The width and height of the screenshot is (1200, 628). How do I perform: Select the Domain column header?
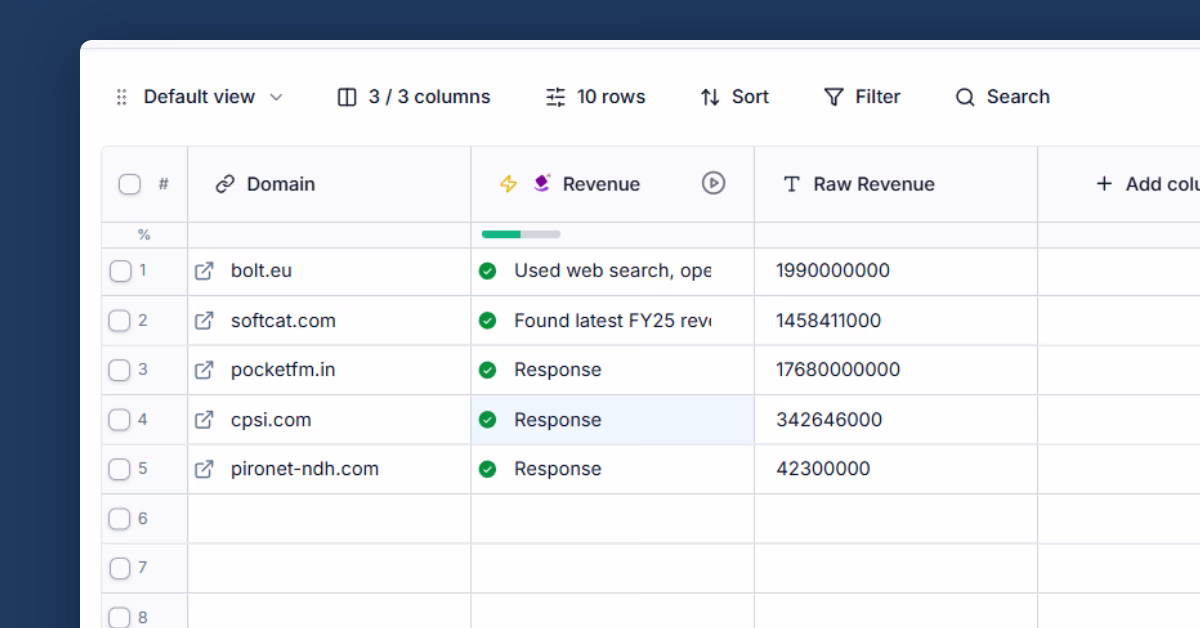(329, 184)
